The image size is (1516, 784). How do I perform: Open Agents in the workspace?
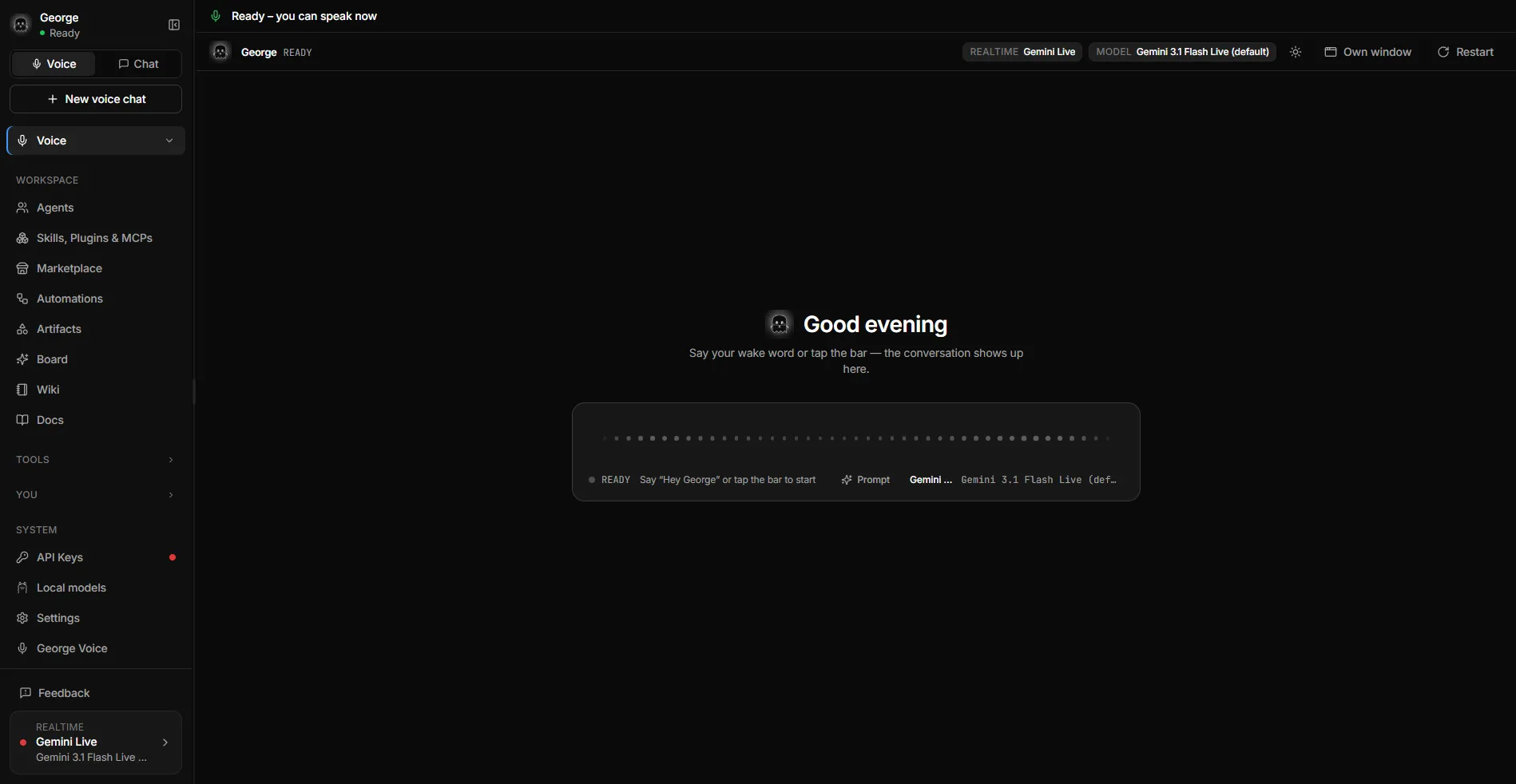click(x=96, y=208)
